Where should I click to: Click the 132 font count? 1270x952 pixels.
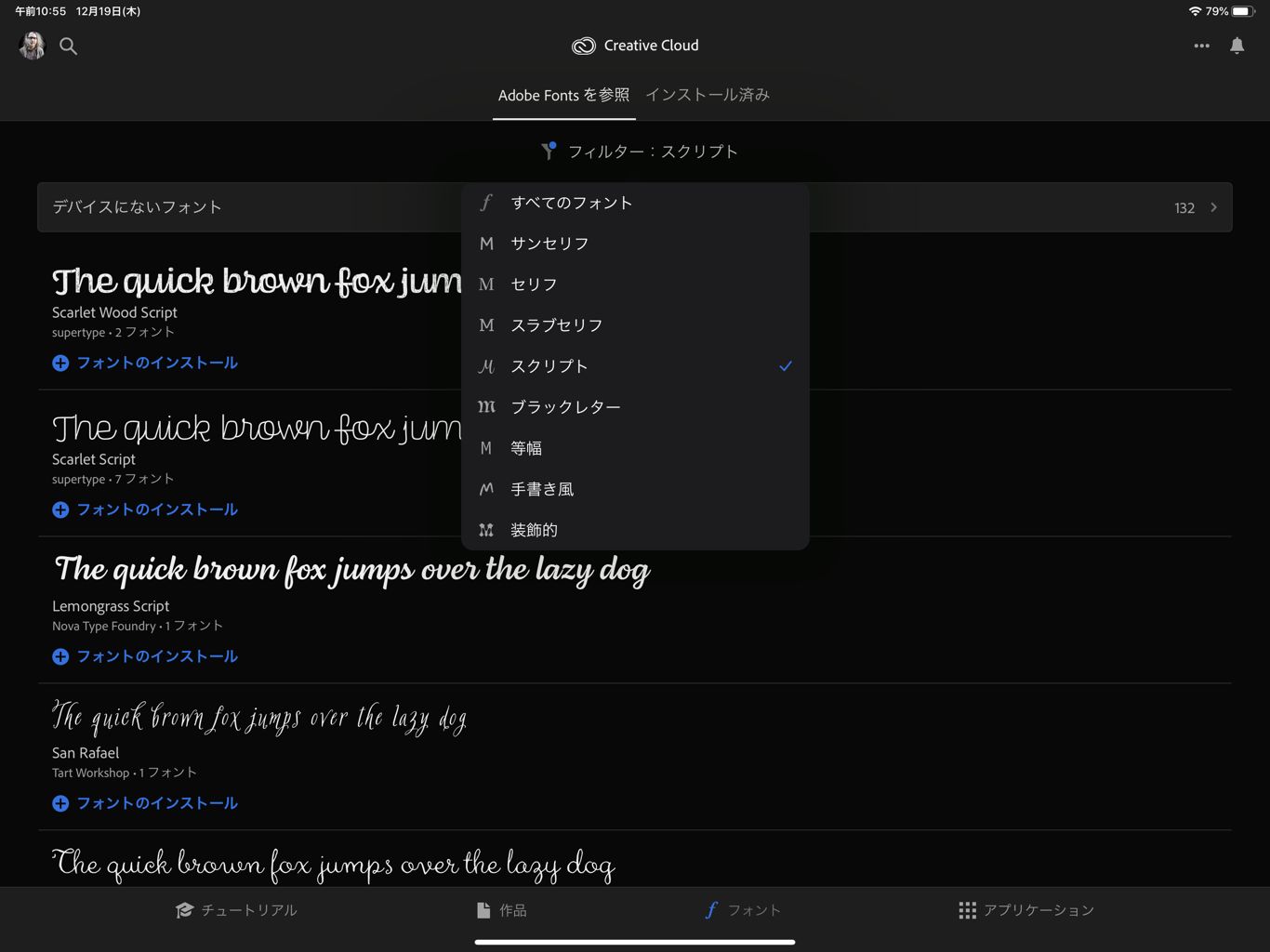click(x=1184, y=208)
